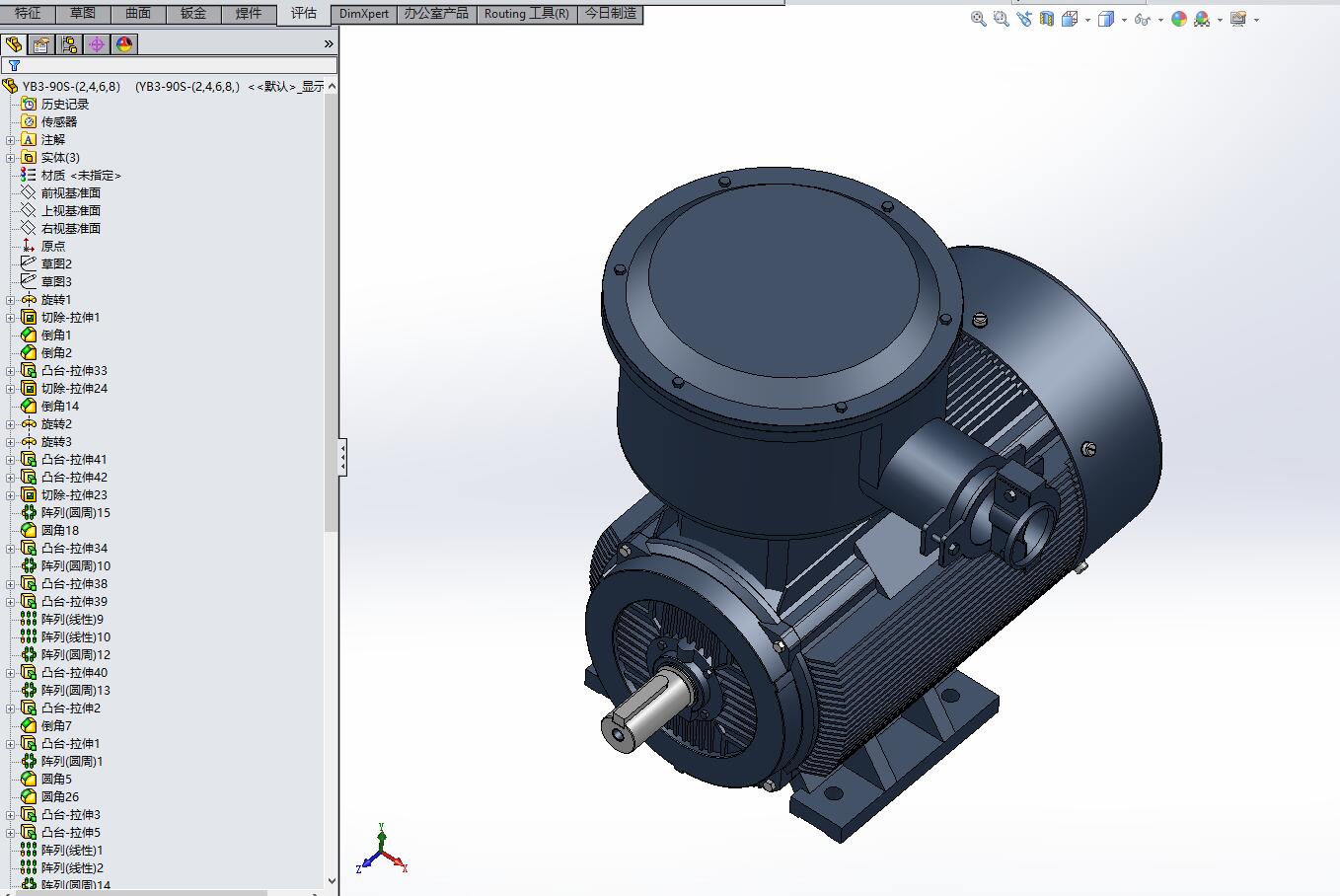
Task: Open the PropertyManager panel tab
Action: (x=41, y=44)
